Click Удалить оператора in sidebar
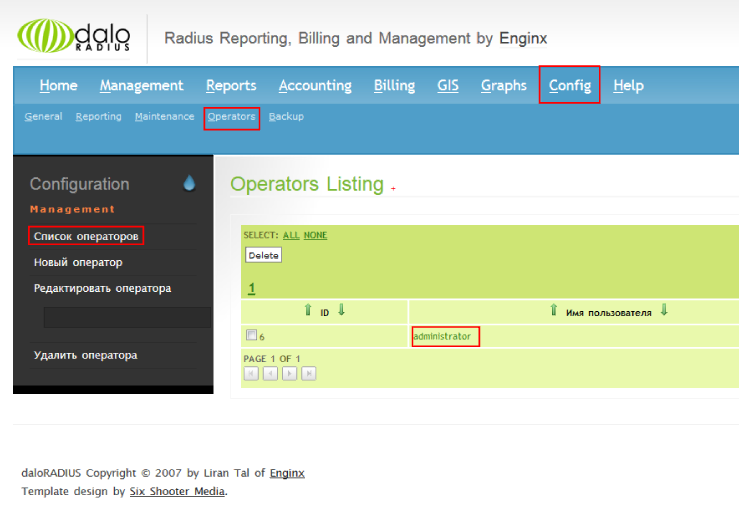The height and width of the screenshot is (527, 739). (85, 355)
